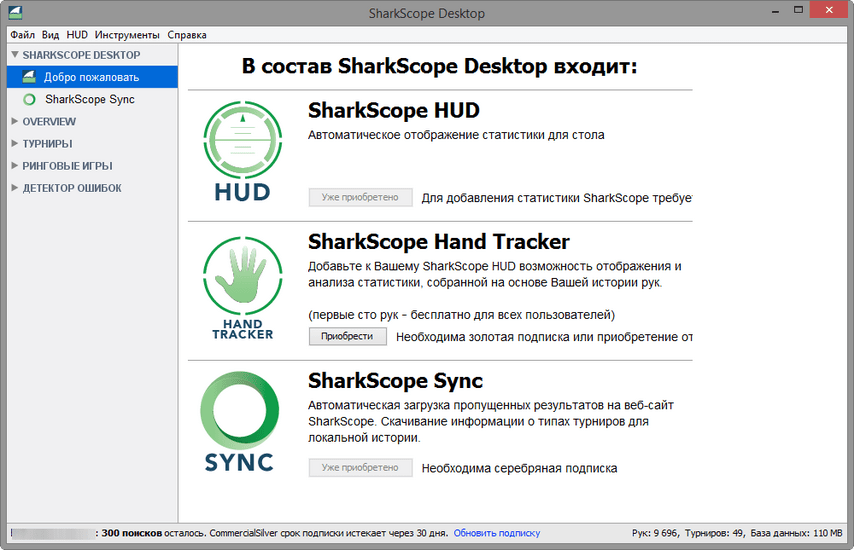Viewport: 854px width, 550px height.
Task: Click the large HUD logo
Action: 242,151
